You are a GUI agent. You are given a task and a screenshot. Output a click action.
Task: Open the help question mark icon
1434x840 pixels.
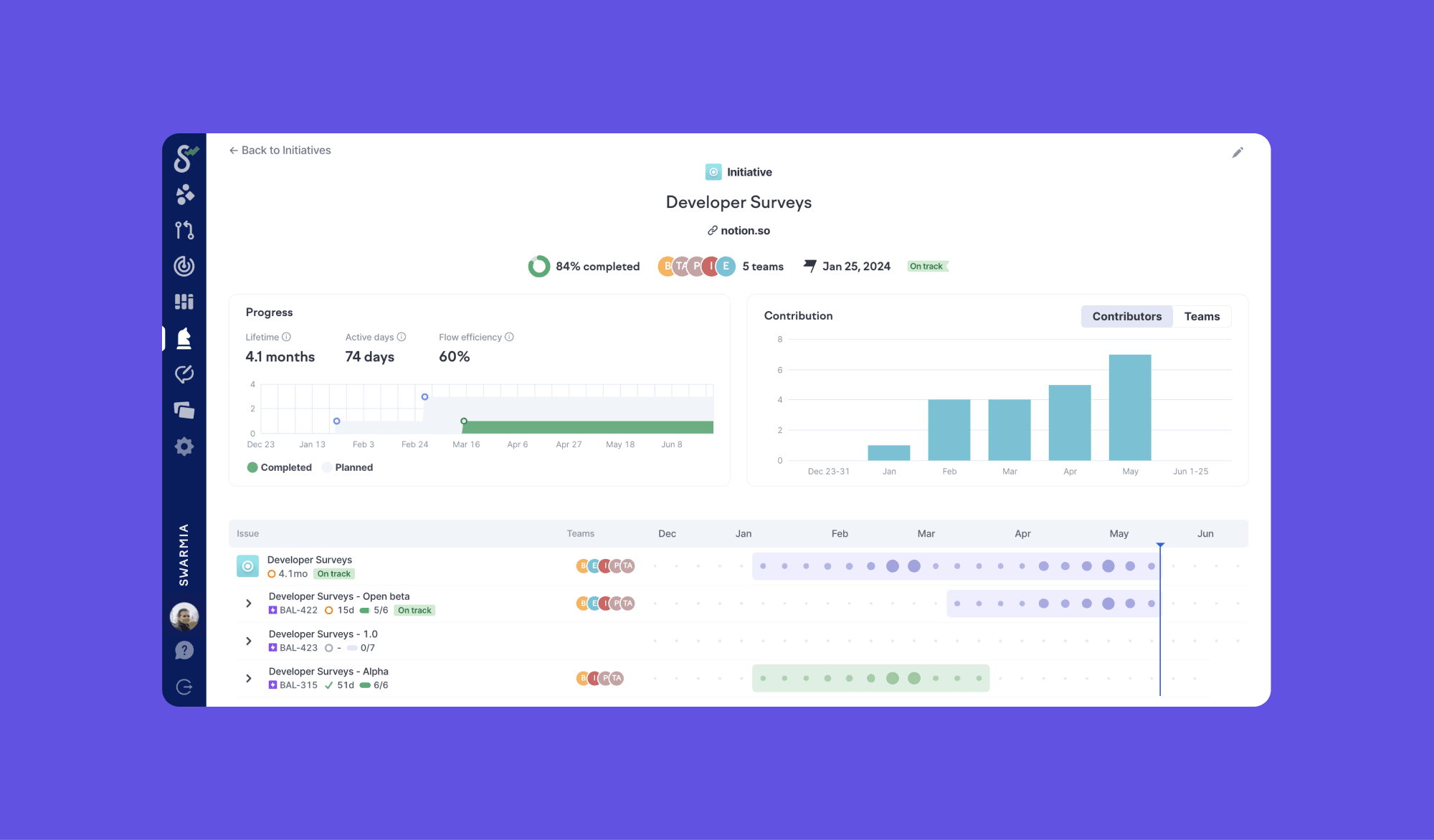[184, 650]
